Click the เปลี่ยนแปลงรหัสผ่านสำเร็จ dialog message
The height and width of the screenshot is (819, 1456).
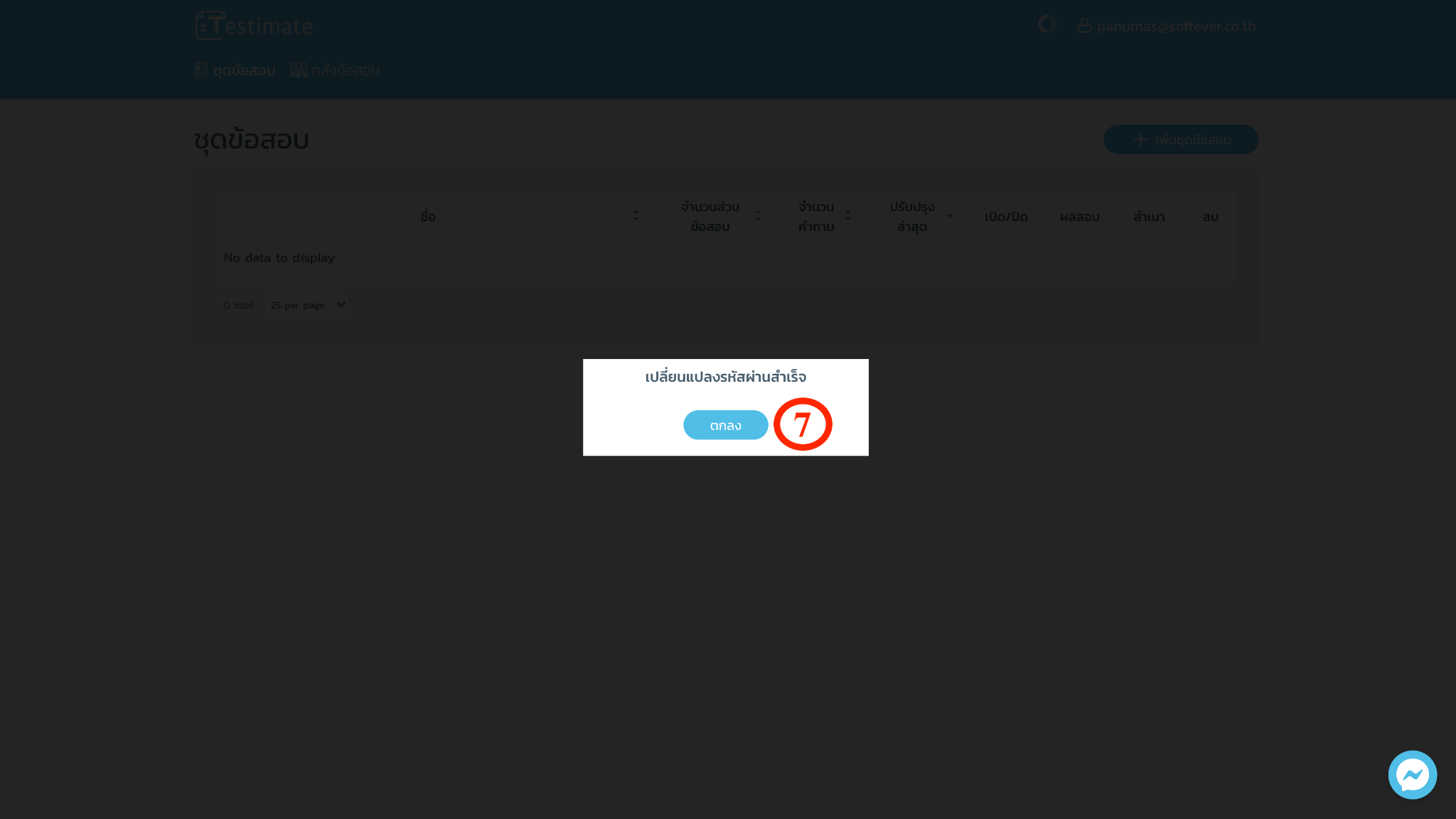725,377
